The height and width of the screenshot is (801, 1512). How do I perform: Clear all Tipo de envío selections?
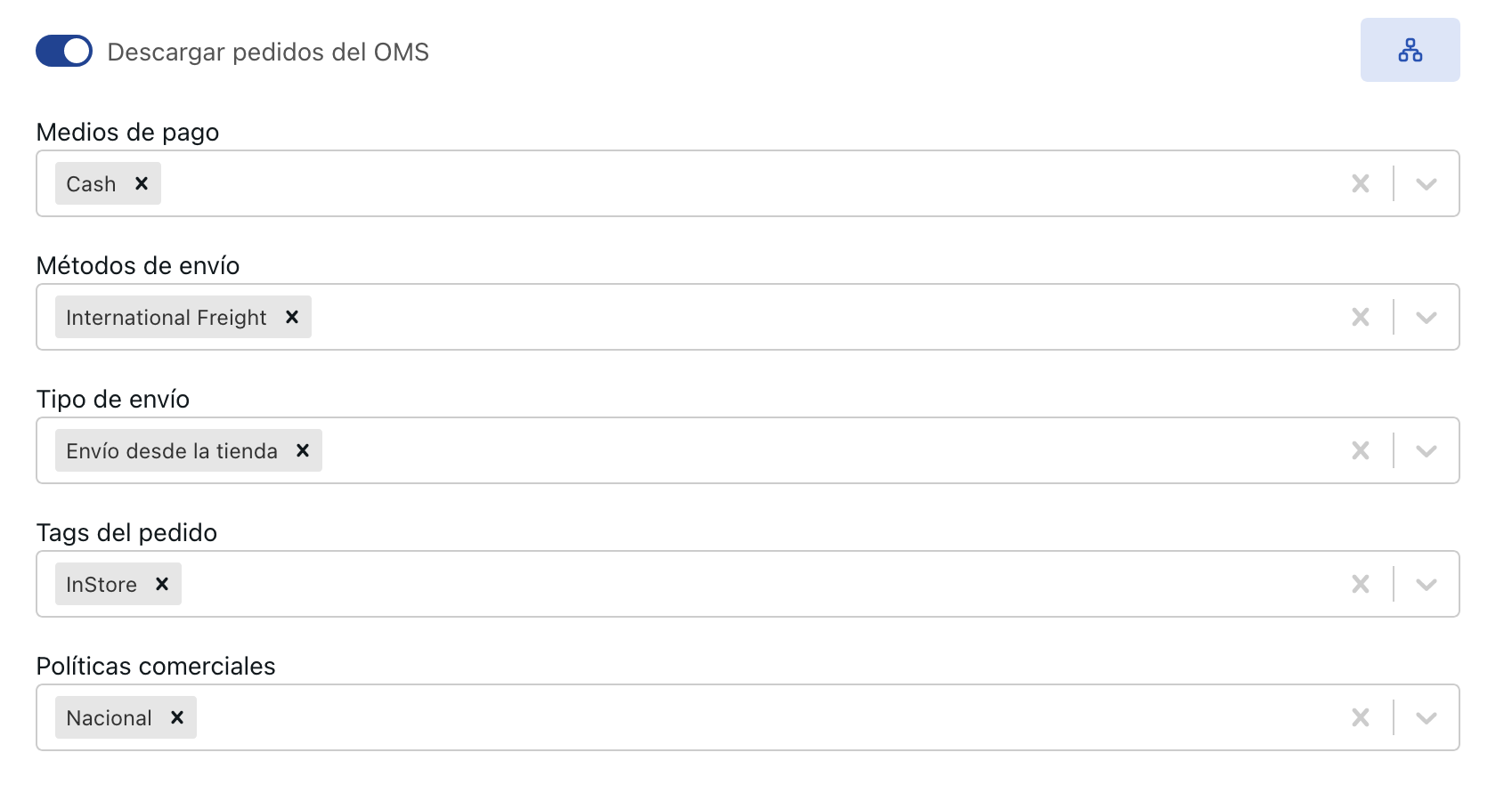pos(1360,450)
